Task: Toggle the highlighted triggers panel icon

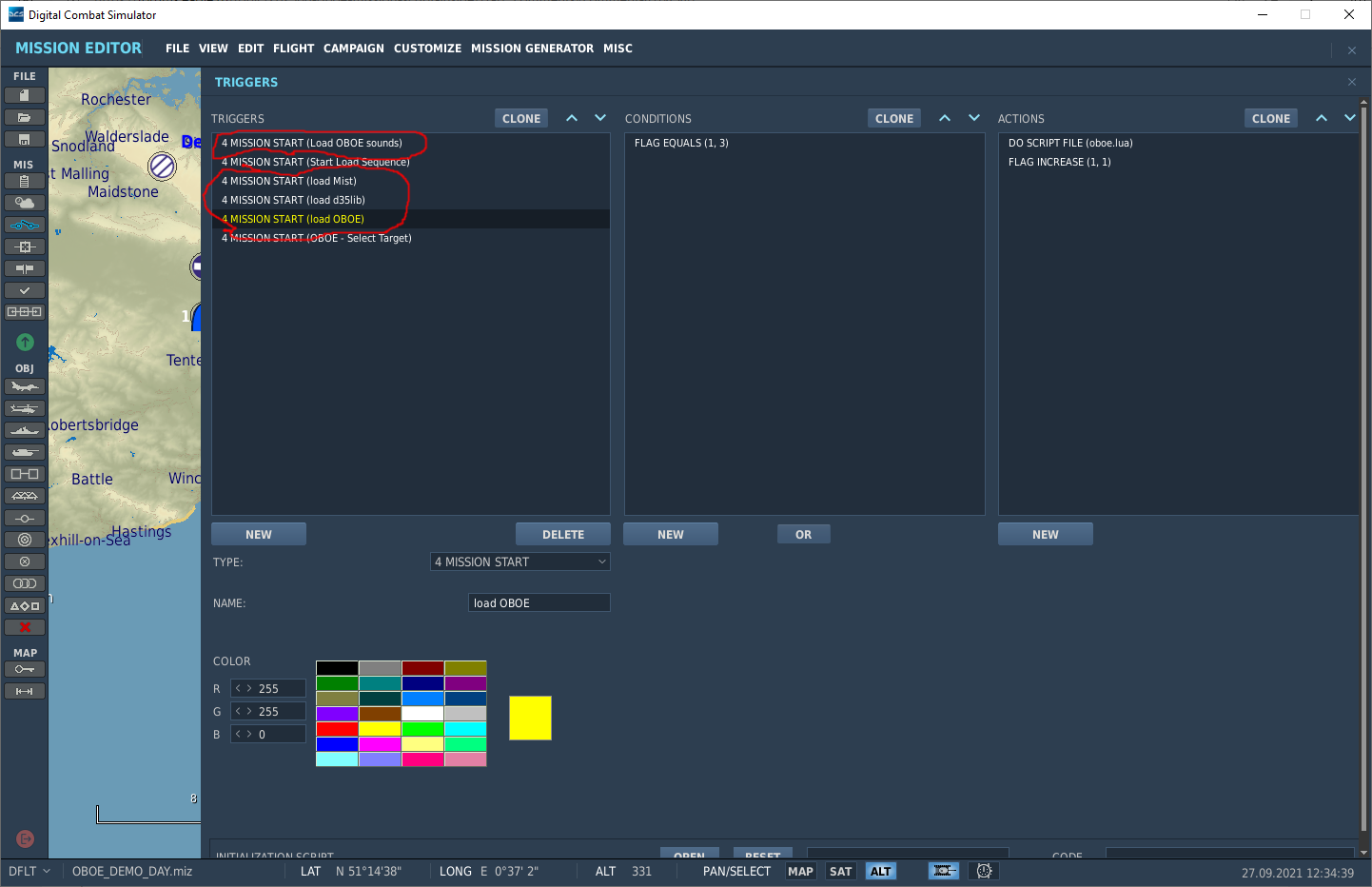Action: tap(25, 226)
